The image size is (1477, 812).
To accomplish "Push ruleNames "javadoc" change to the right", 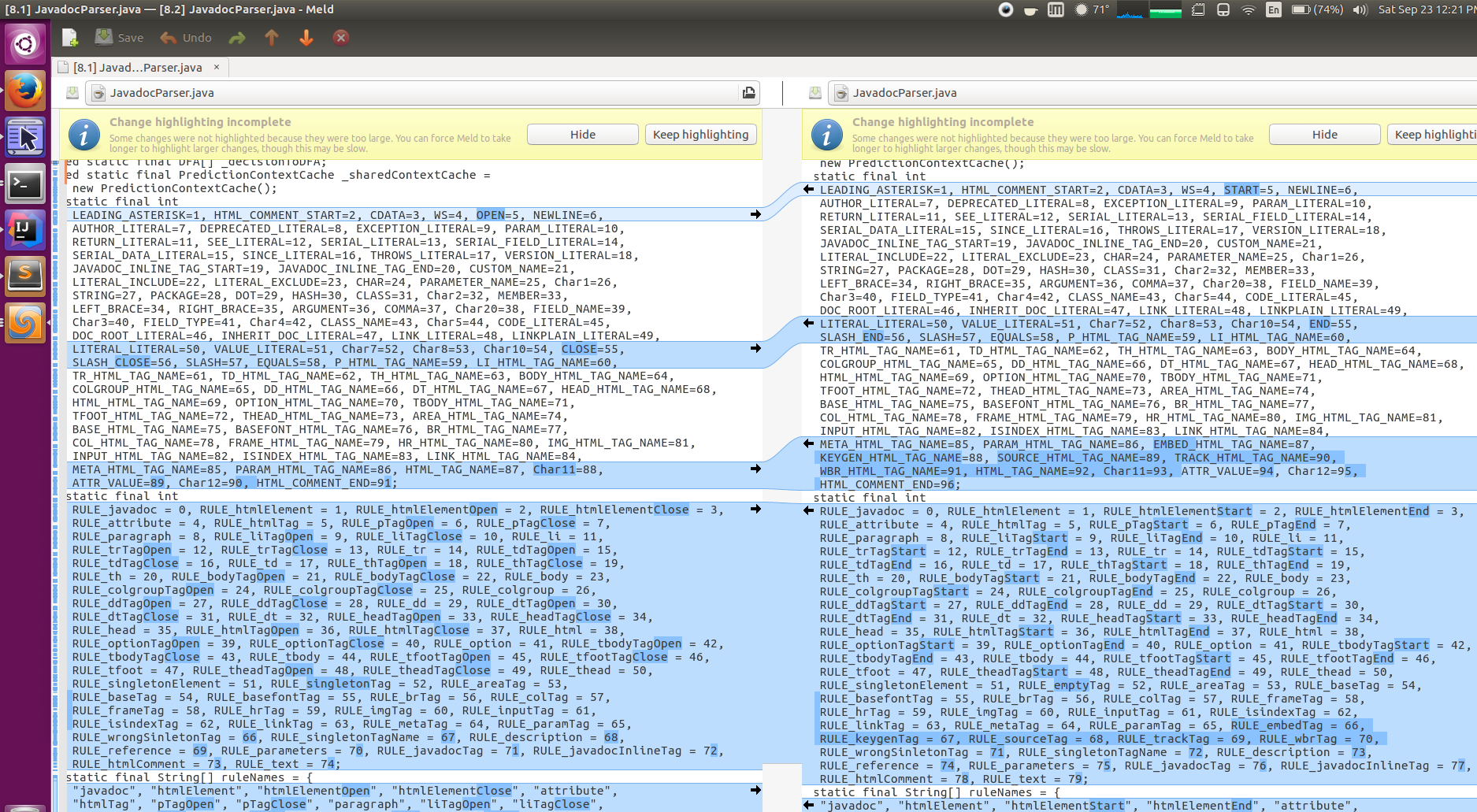I will coord(755,790).
